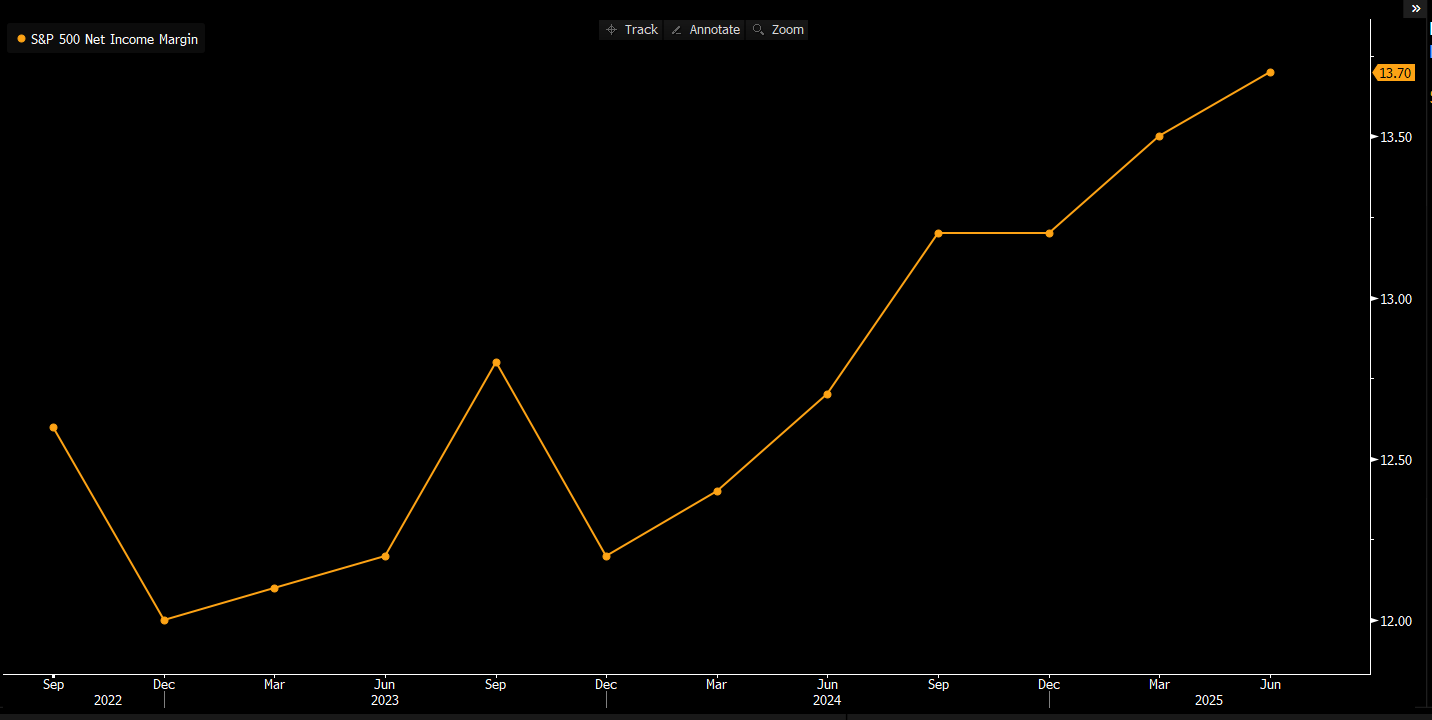The height and width of the screenshot is (720, 1432).
Task: Select the June 2023 data point
Action: pos(385,556)
